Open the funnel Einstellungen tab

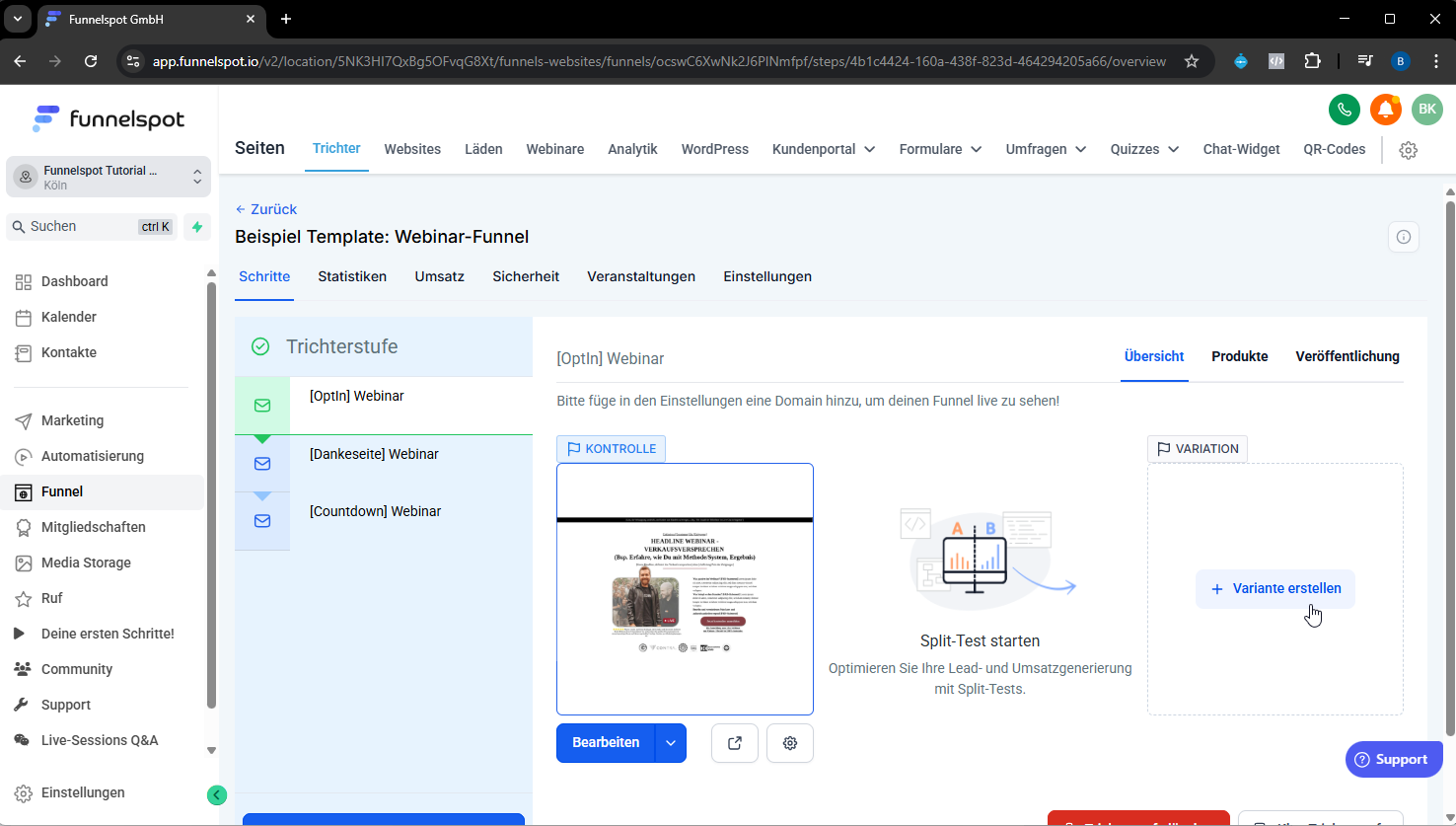coord(767,276)
